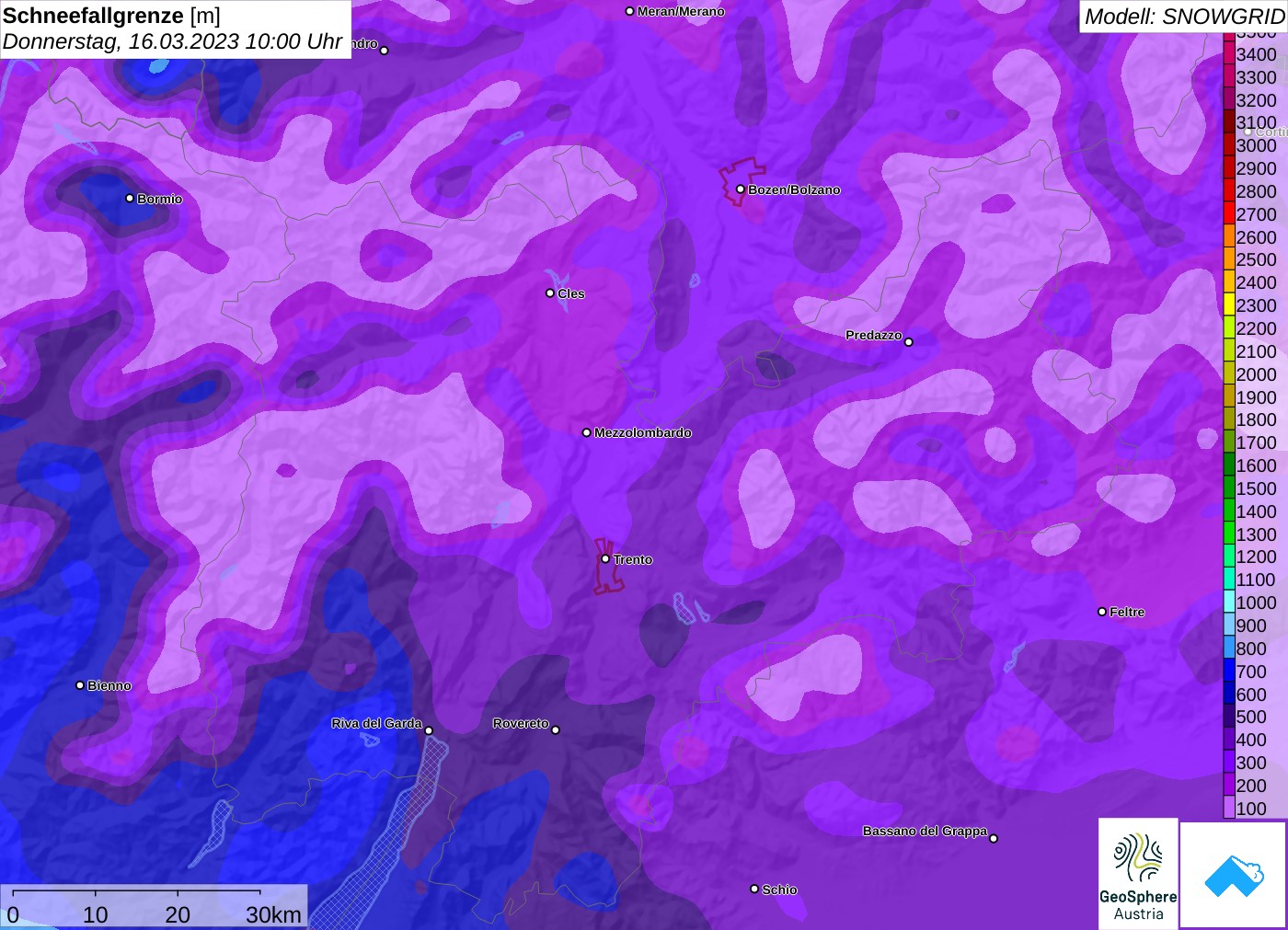Viewport: 1288px width, 930px height.
Task: Select the Trento city marker dot
Action: 605,558
